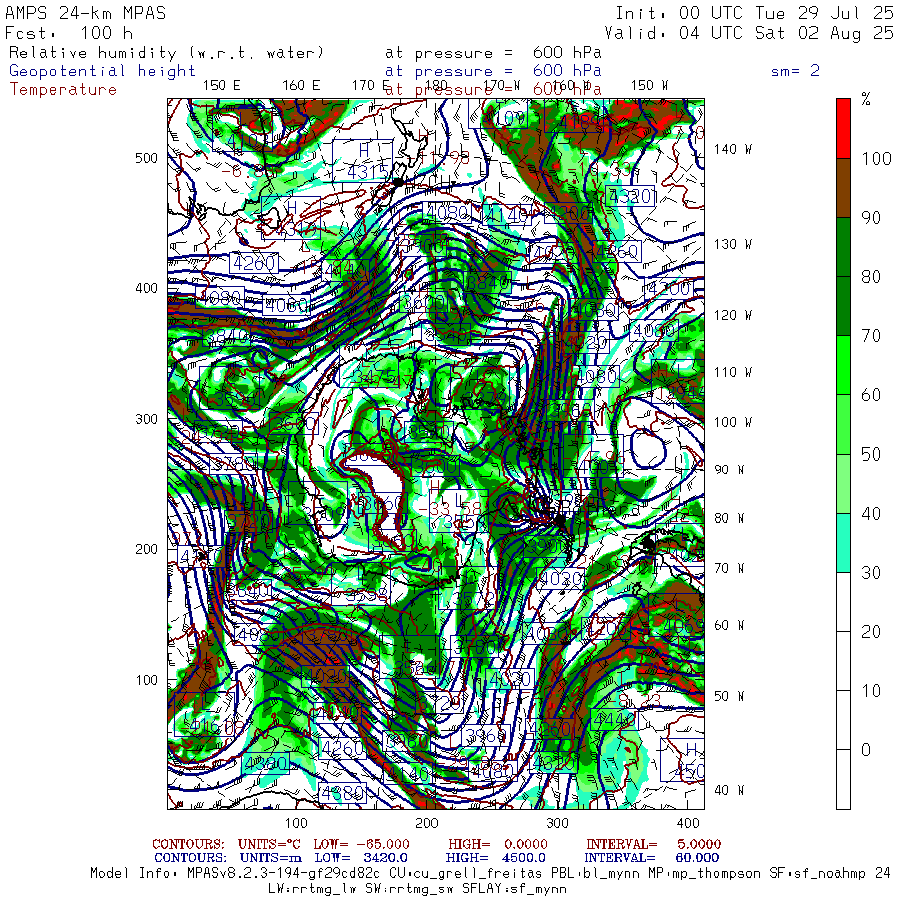Click the '100 W' longitude label
Screen dimensions: 900x900
click(732, 422)
